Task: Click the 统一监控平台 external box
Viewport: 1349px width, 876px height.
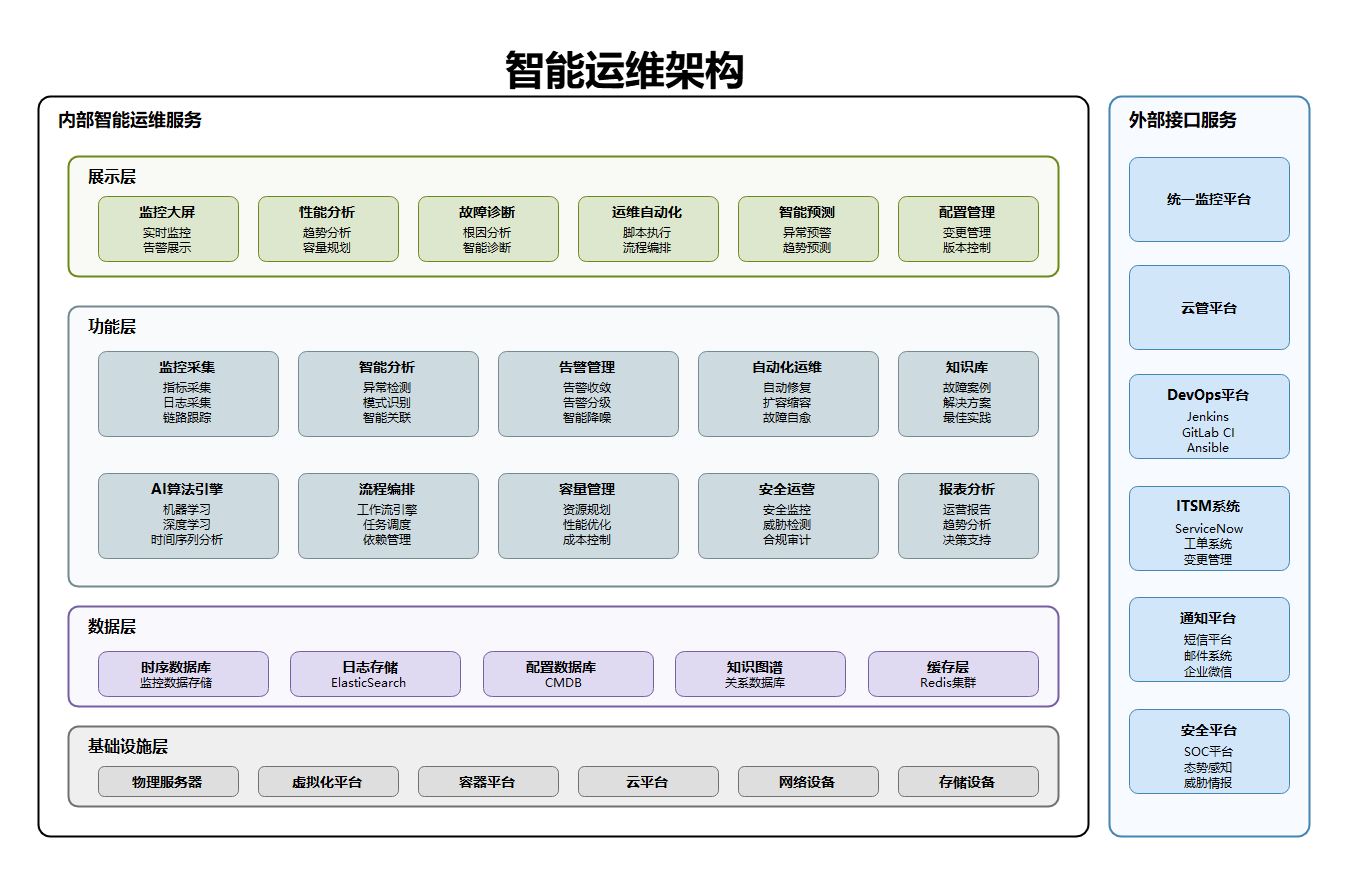Action: pyautogui.click(x=1209, y=200)
